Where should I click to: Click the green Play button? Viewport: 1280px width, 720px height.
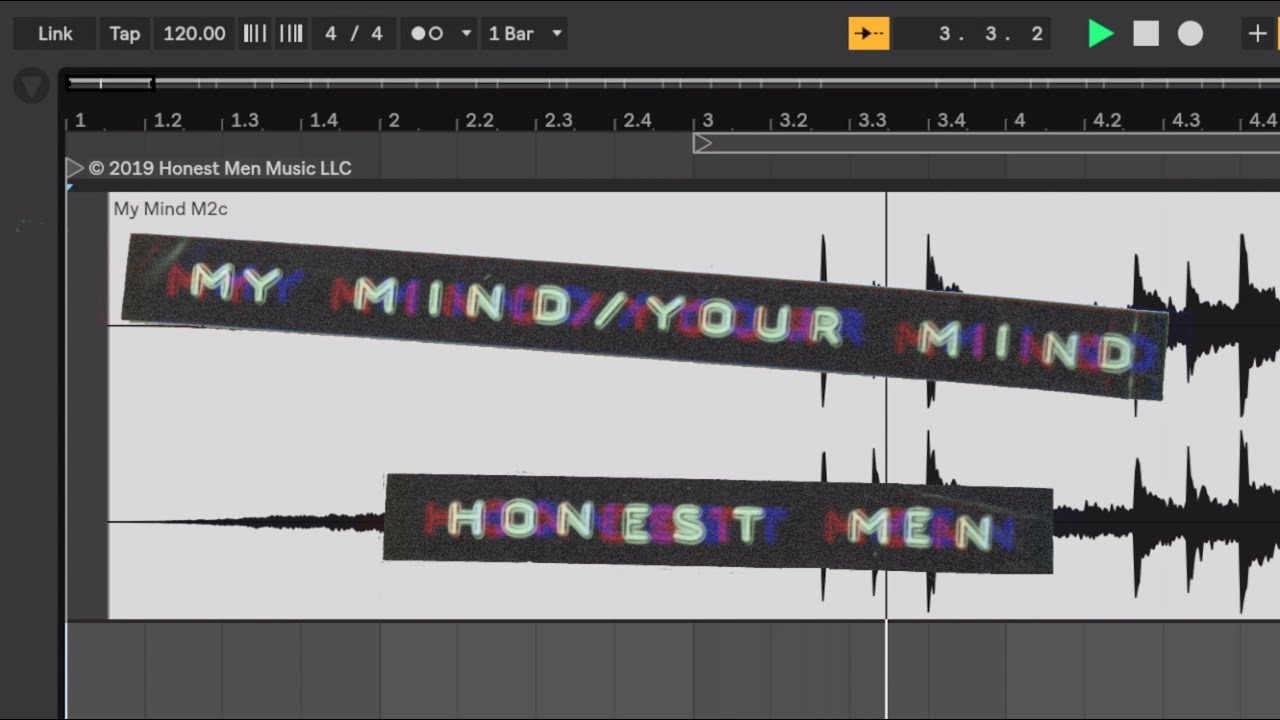pyautogui.click(x=1101, y=34)
